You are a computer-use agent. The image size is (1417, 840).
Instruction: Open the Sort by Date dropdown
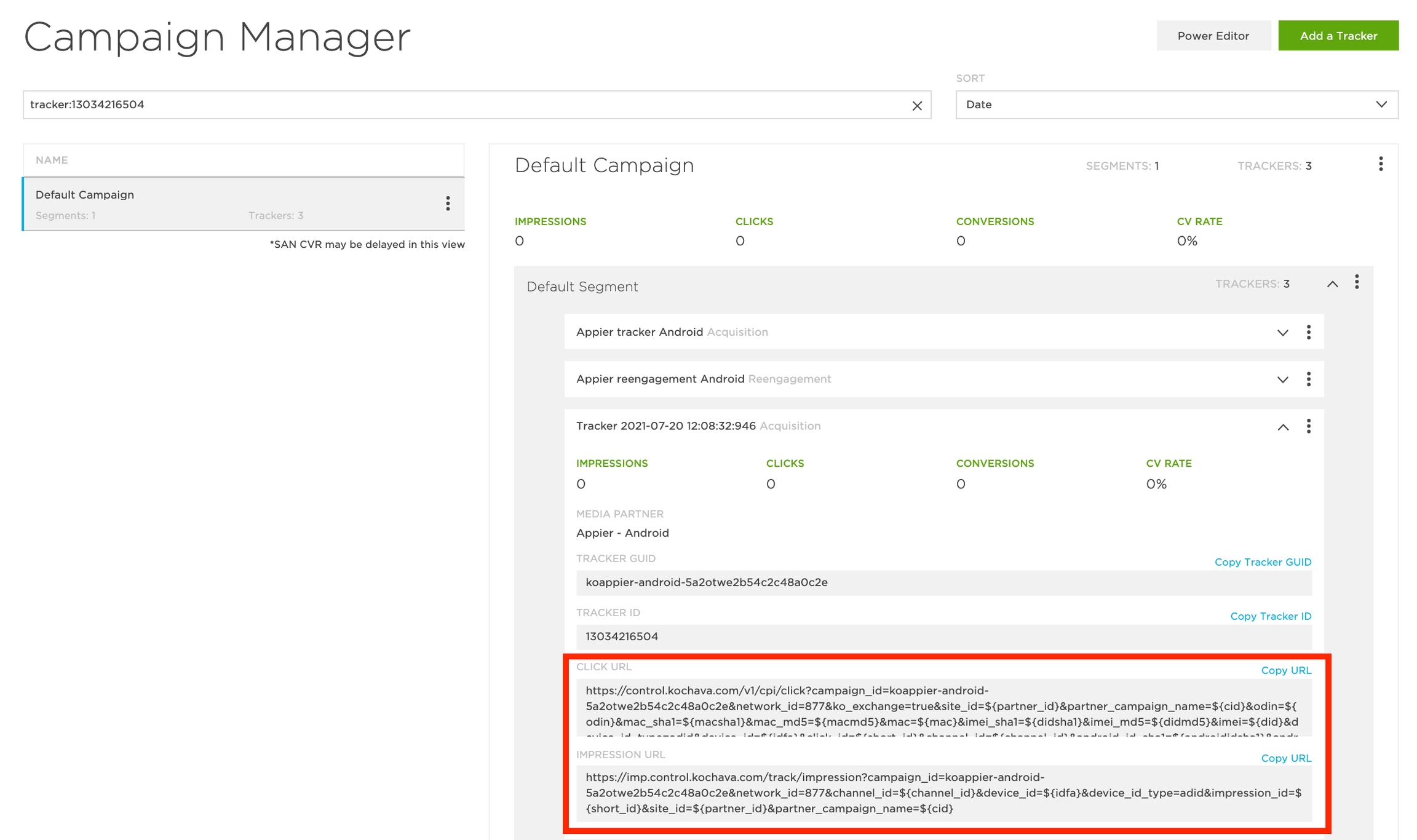click(1177, 105)
